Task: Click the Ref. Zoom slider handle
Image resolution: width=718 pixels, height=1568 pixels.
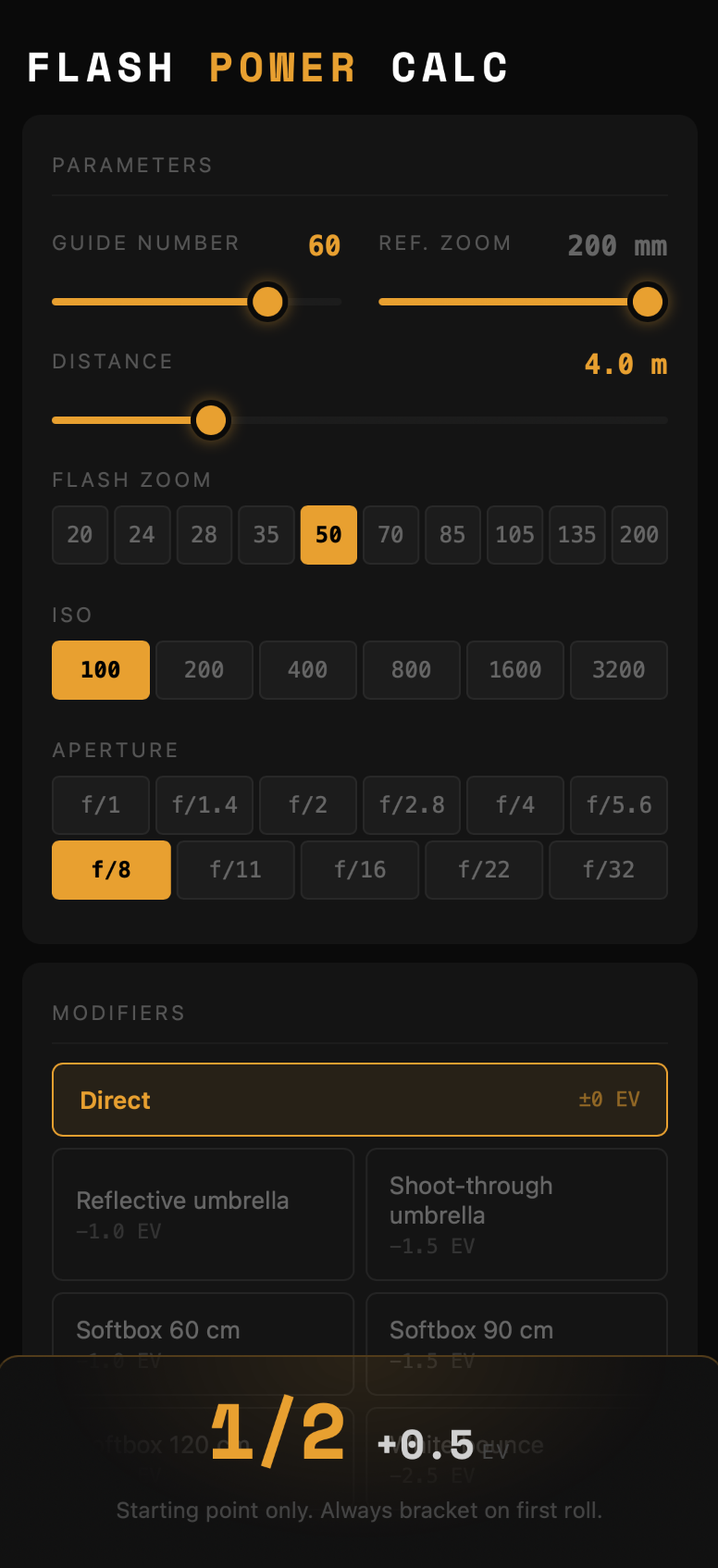Action: click(647, 302)
